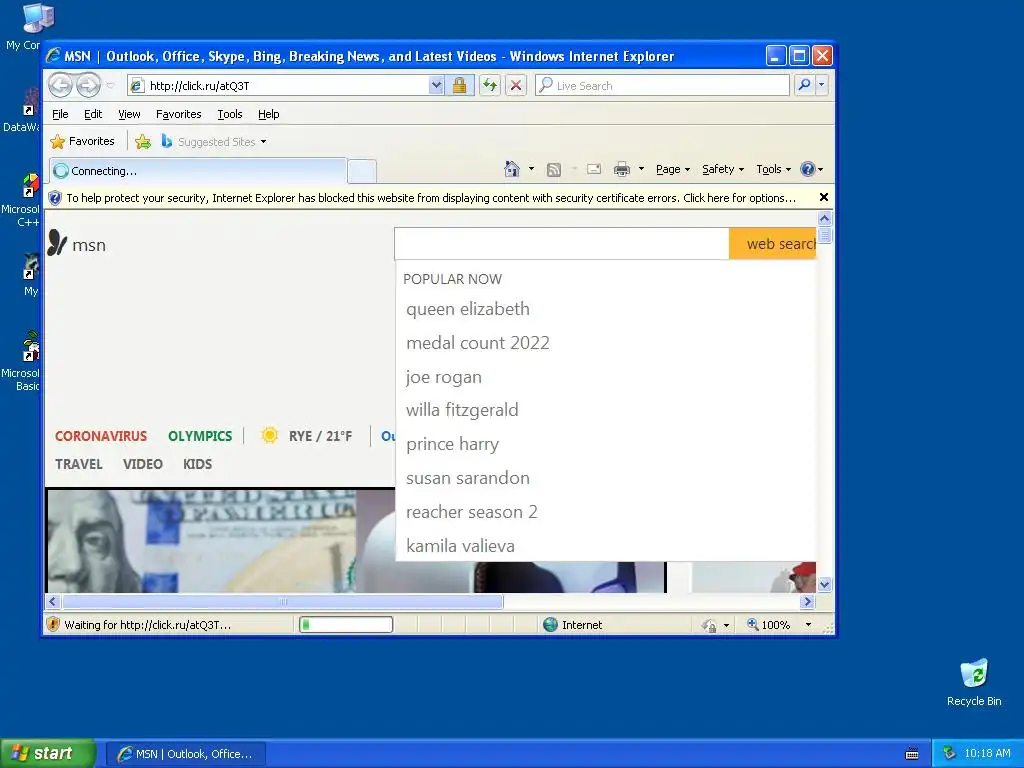This screenshot has width=1024, height=768.
Task: Open the KIDS section link
Action: 197,464
